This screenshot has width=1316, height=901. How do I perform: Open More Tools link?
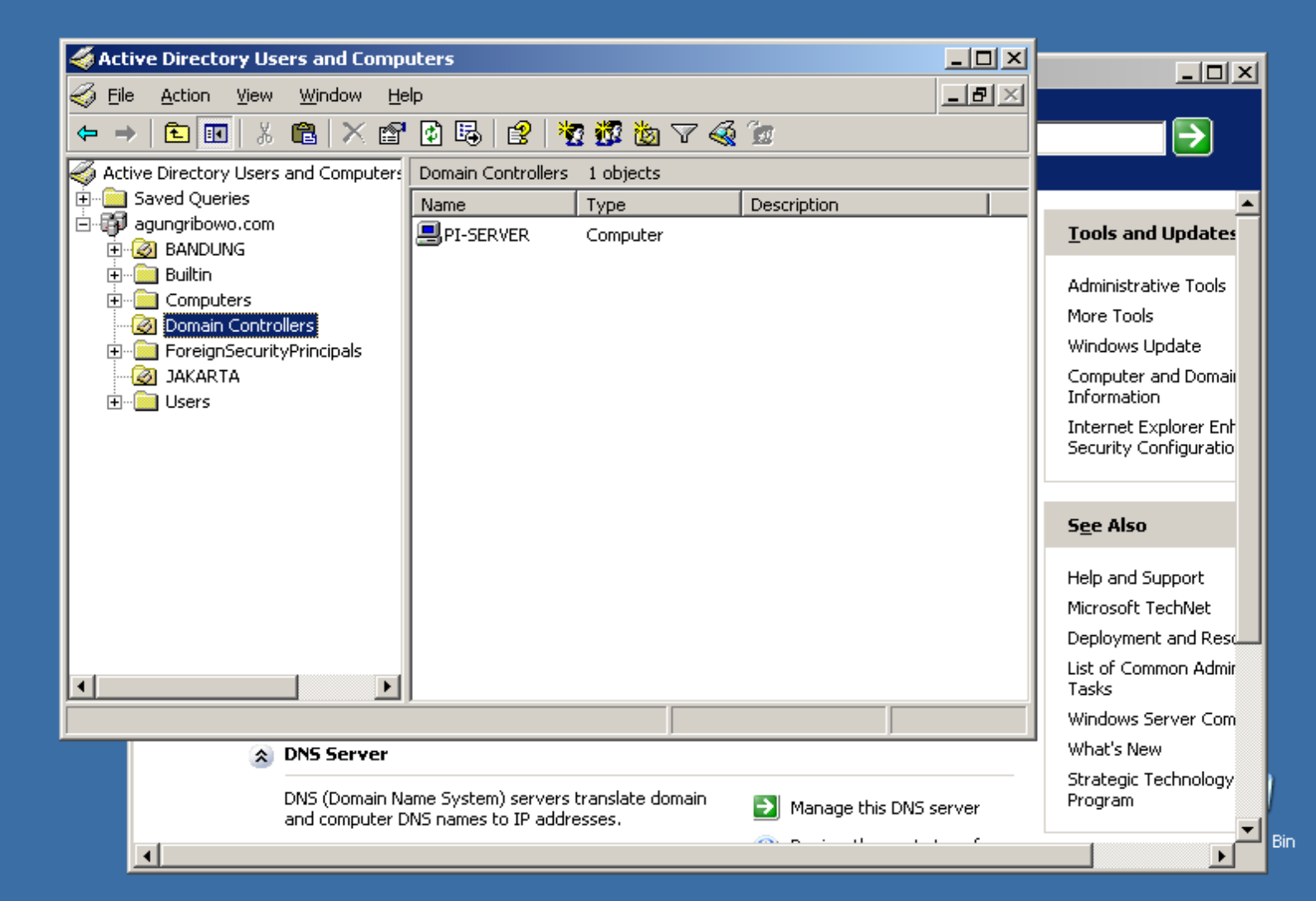coord(1110,316)
